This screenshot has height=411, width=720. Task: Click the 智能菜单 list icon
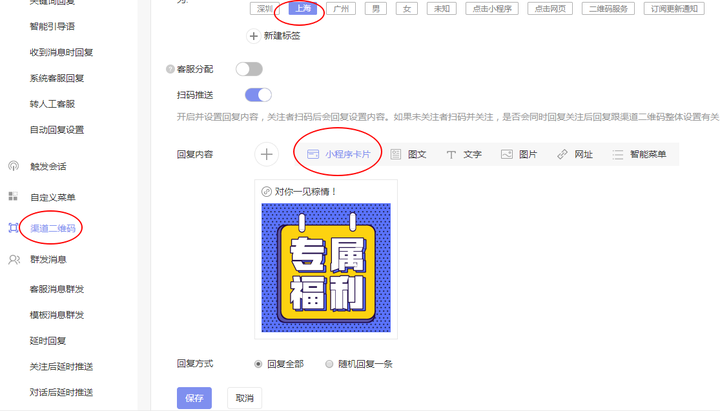click(618, 155)
